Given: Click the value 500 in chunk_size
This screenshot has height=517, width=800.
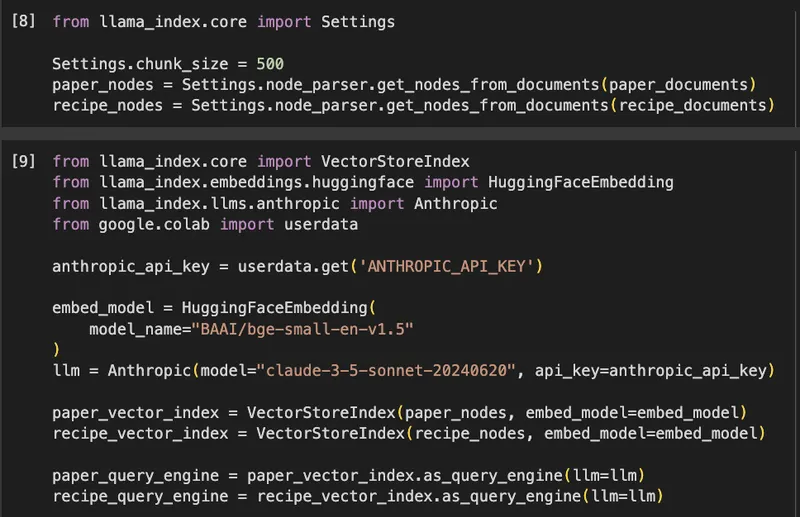Looking at the screenshot, I should pyautogui.click(x=270, y=64).
